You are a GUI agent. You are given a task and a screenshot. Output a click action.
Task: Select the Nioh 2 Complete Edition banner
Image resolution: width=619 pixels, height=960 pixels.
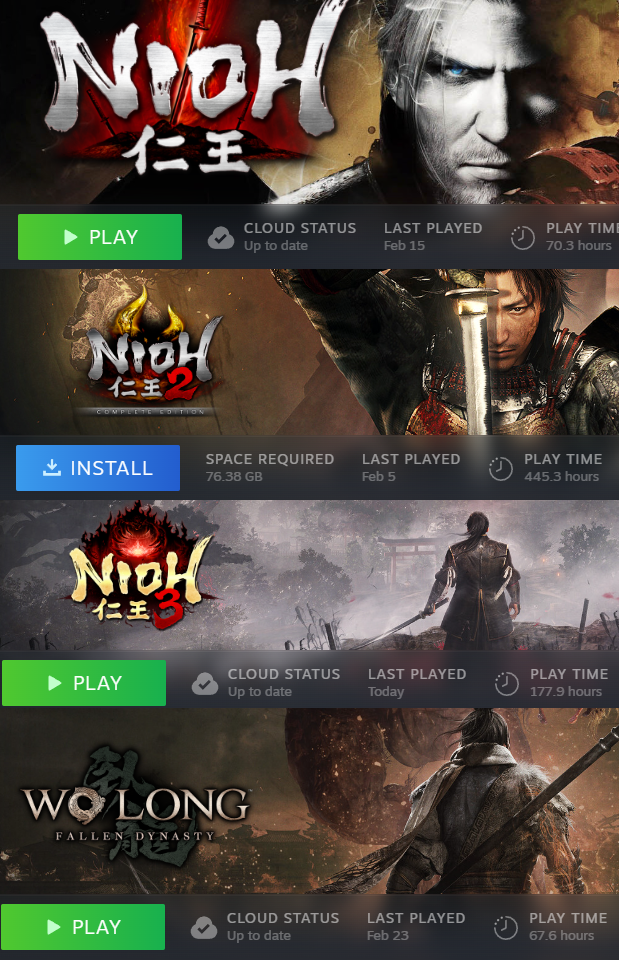point(309,353)
